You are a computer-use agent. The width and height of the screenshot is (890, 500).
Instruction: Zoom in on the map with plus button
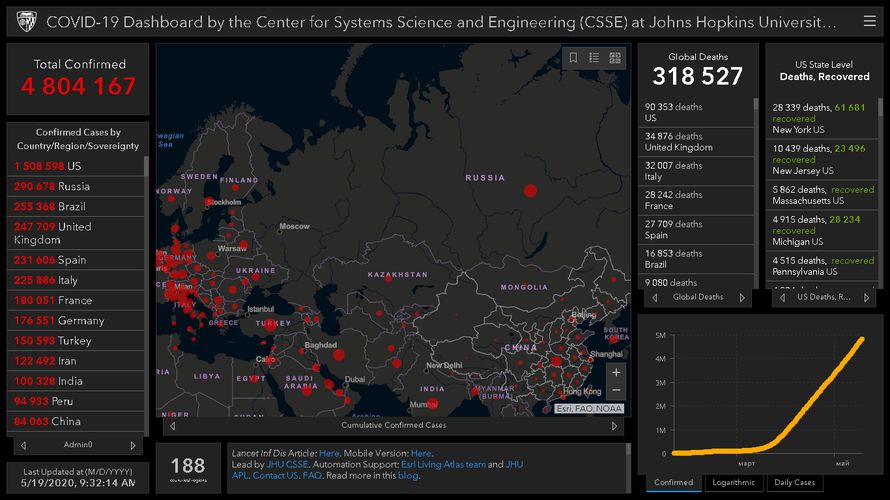pos(615,372)
